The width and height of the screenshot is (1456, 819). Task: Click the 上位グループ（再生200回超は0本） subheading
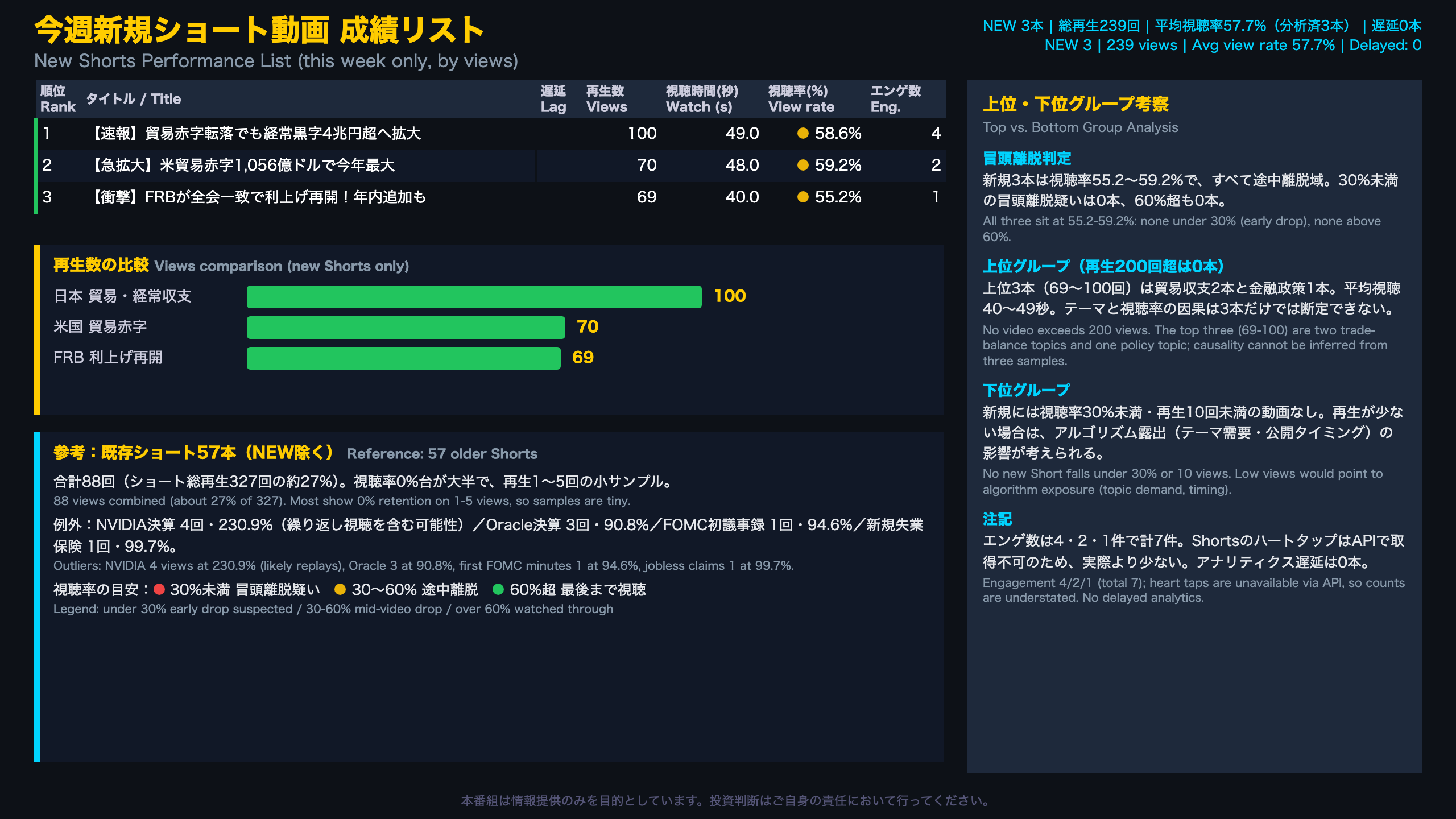point(1103,266)
